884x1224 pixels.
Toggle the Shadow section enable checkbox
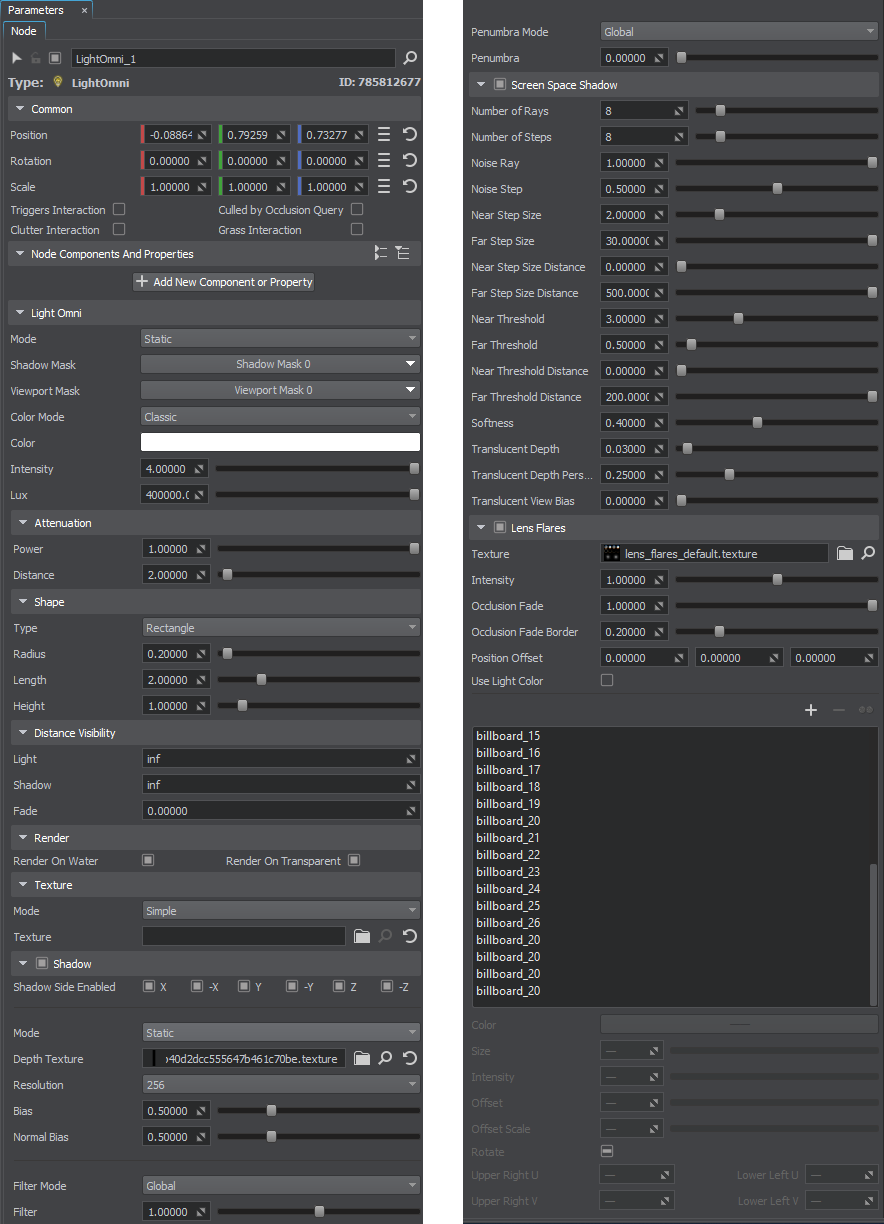pyautogui.click(x=42, y=963)
